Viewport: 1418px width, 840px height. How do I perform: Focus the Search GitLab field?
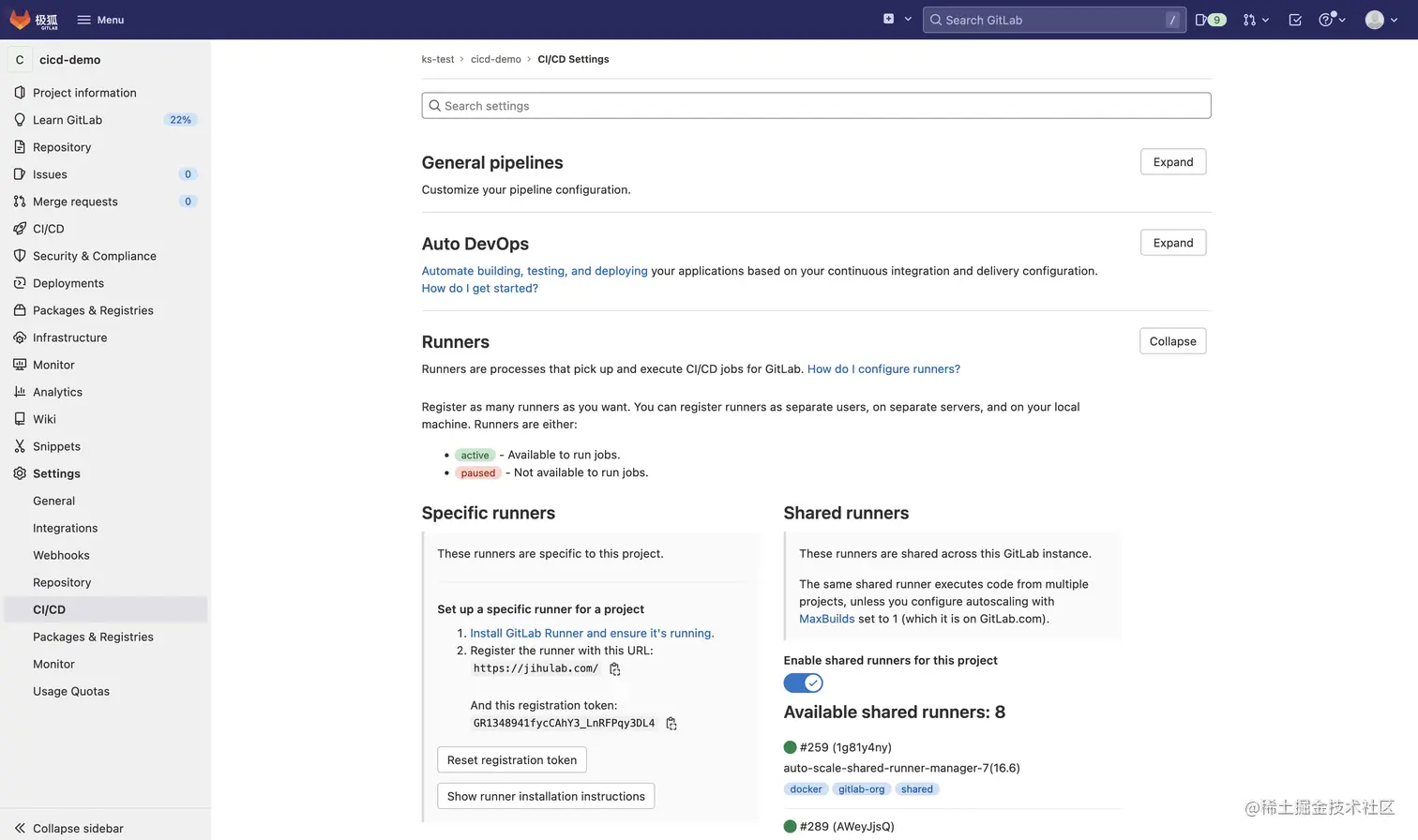(x=1054, y=20)
